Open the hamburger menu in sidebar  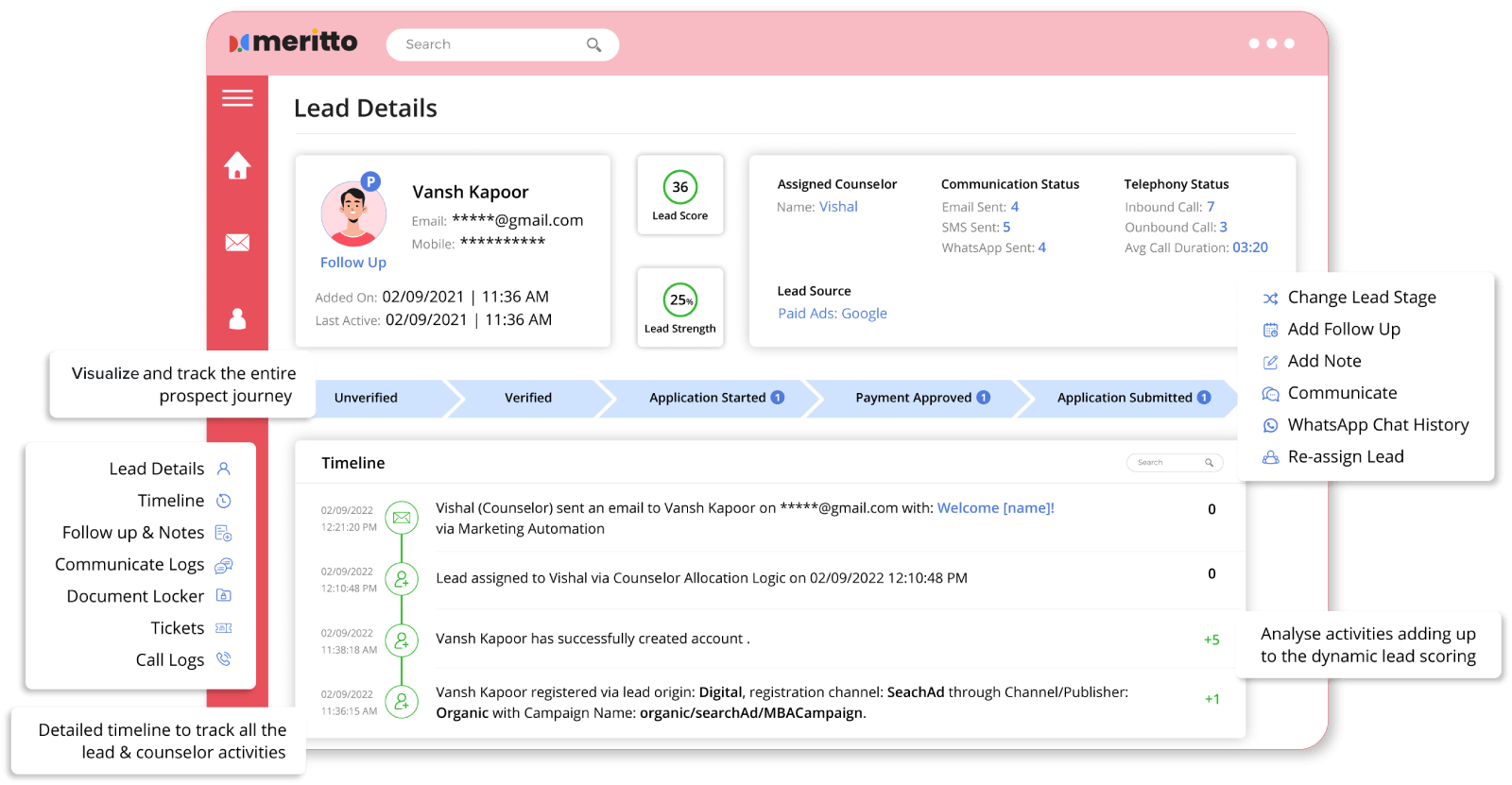tap(237, 98)
